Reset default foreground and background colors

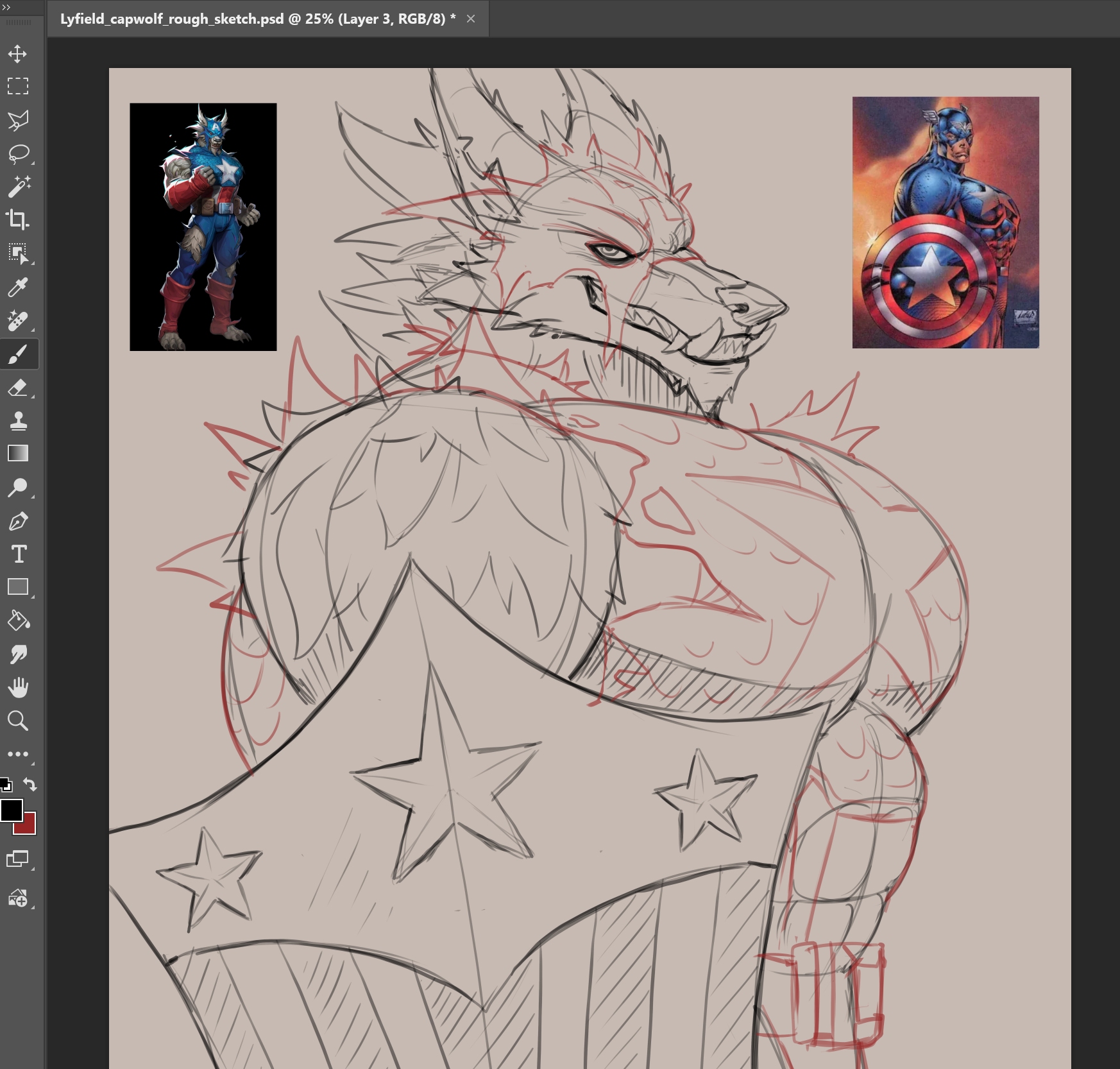[6, 784]
